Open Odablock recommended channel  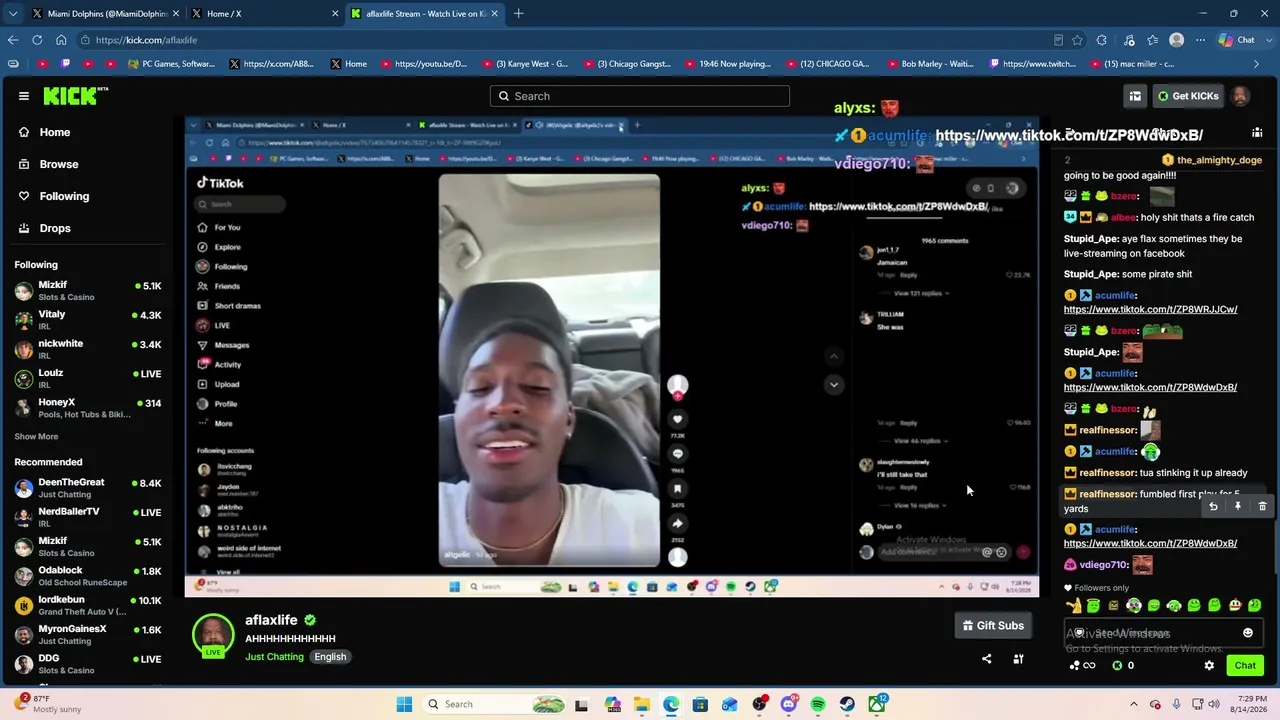88,576
